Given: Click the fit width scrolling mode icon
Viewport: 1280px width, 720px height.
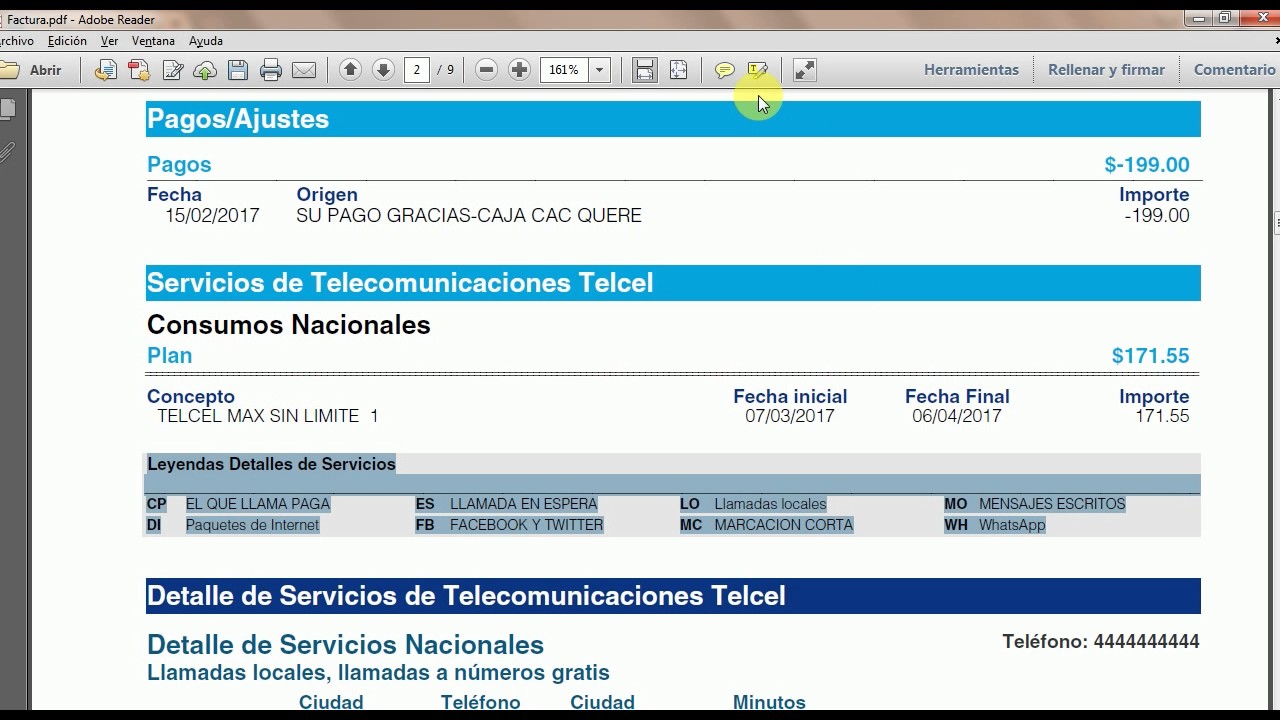Looking at the screenshot, I should (645, 70).
